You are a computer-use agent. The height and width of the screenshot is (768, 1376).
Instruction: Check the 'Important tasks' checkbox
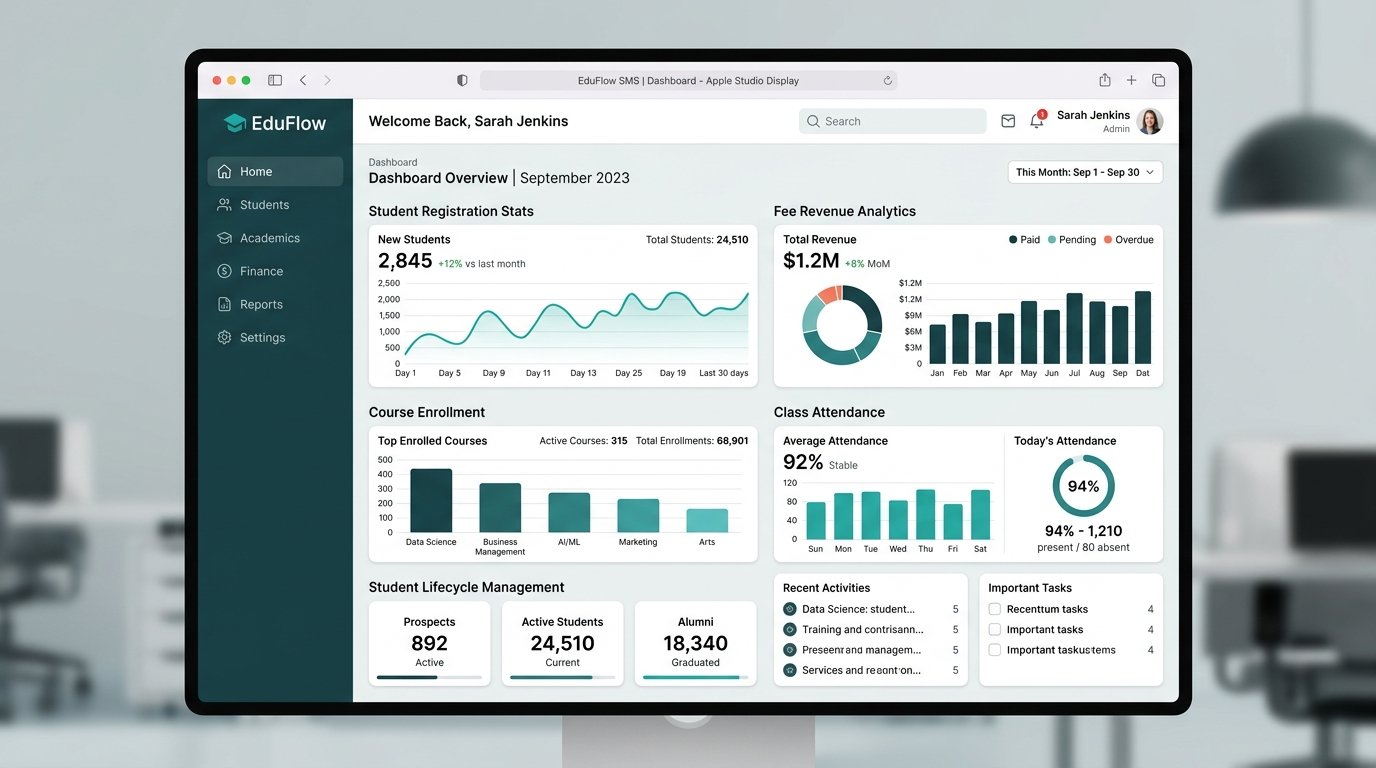click(x=994, y=630)
